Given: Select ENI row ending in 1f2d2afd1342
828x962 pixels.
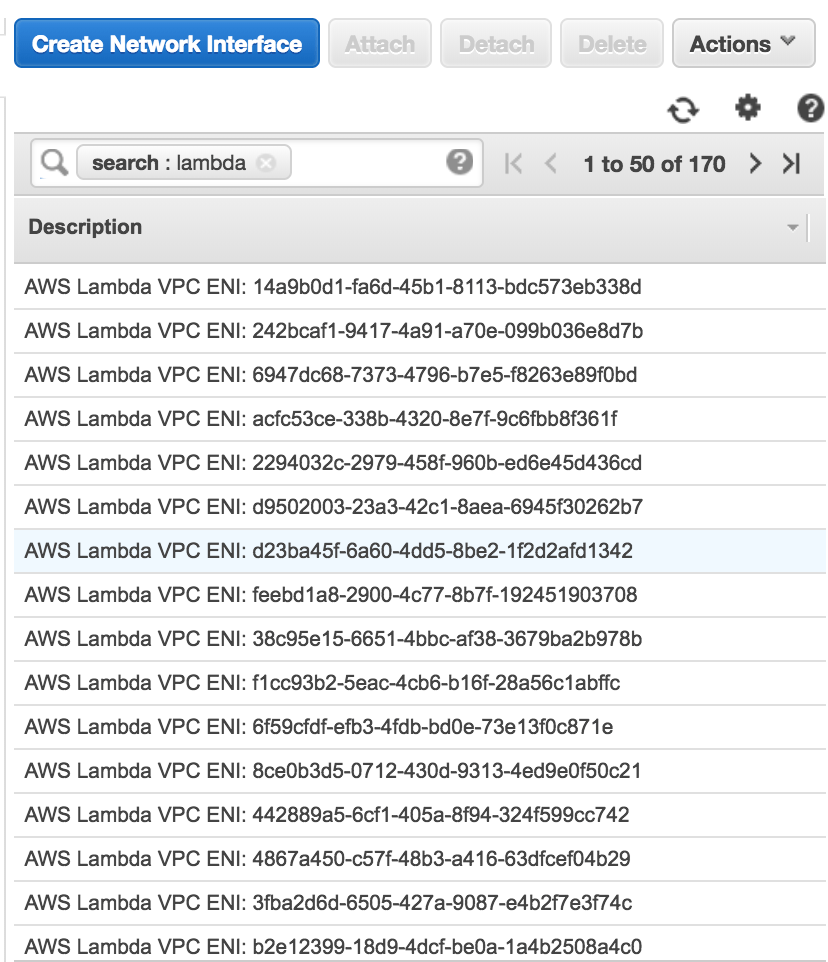Looking at the screenshot, I should 328,551.
